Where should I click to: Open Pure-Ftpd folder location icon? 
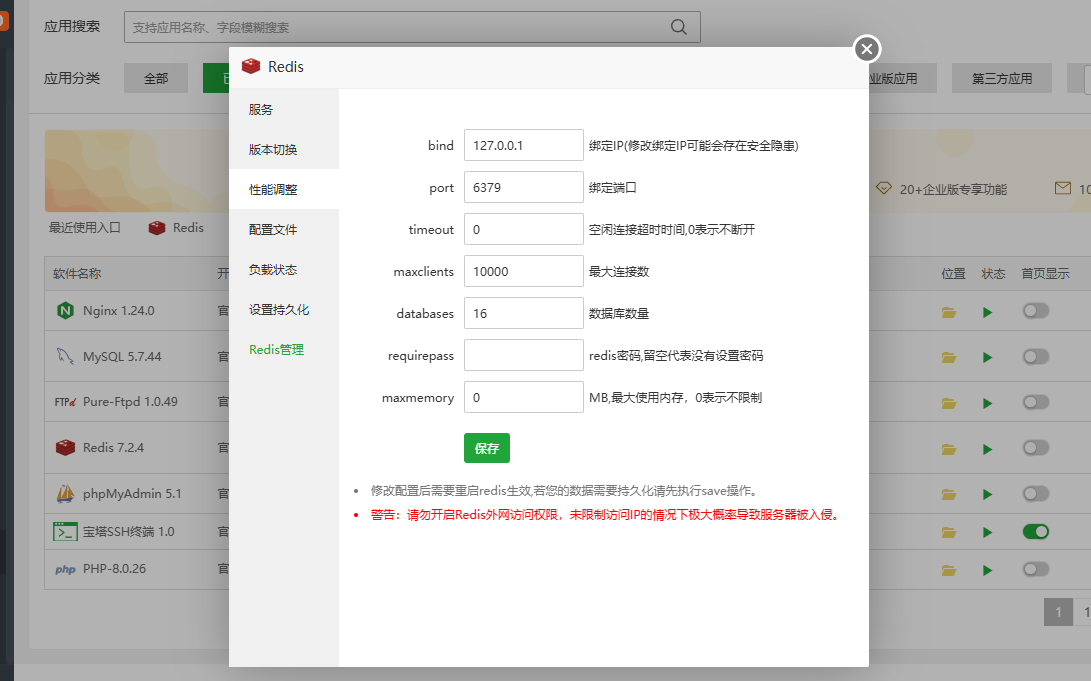point(949,403)
